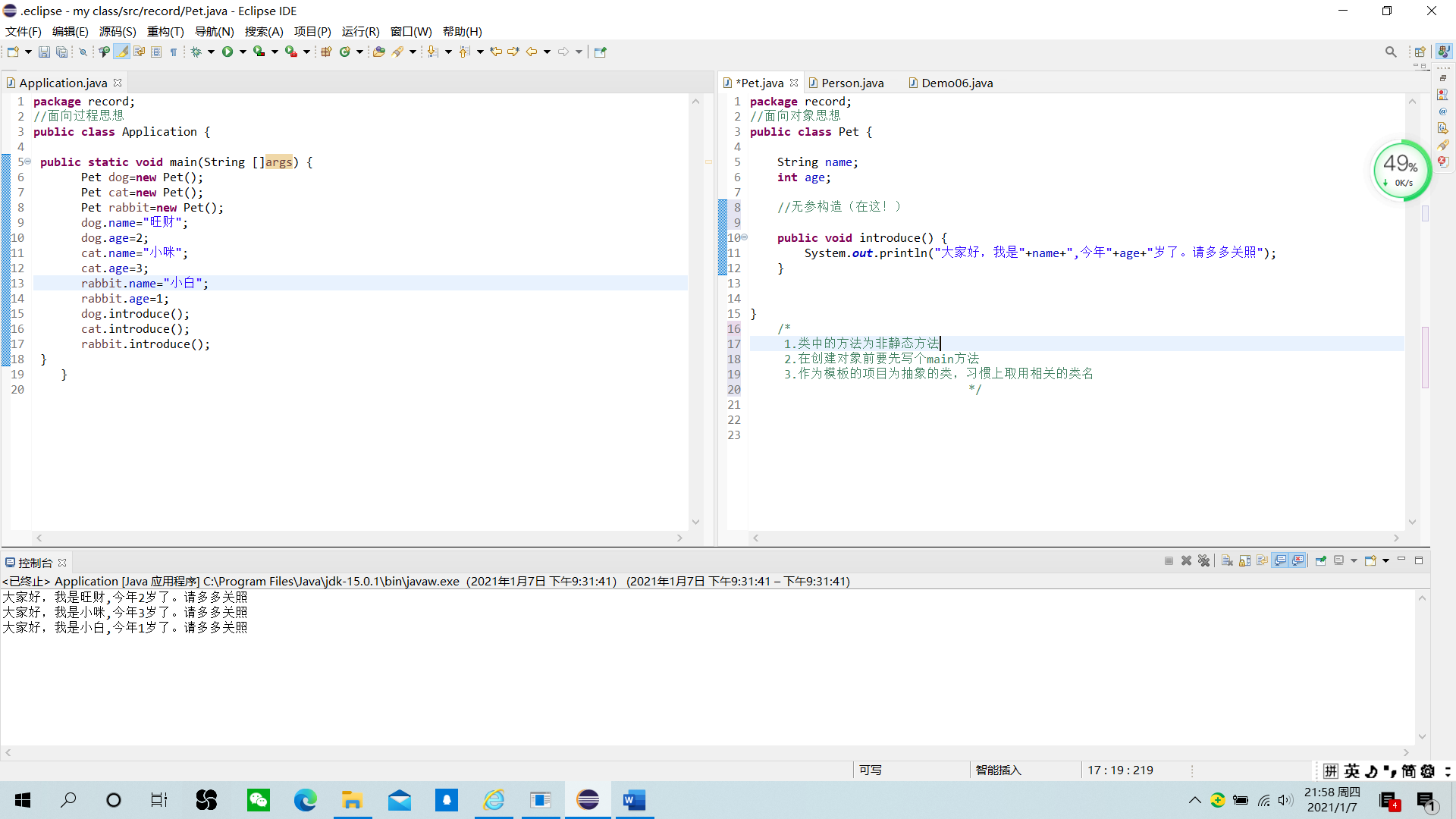Toggle Scroll Lock in console toolbar
The width and height of the screenshot is (1456, 819).
pyautogui.click(x=1244, y=561)
